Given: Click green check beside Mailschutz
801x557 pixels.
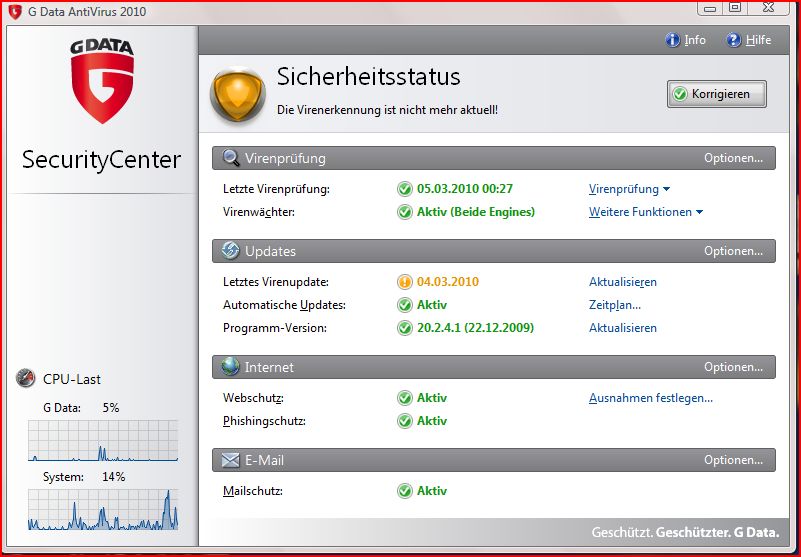Looking at the screenshot, I should [x=405, y=491].
